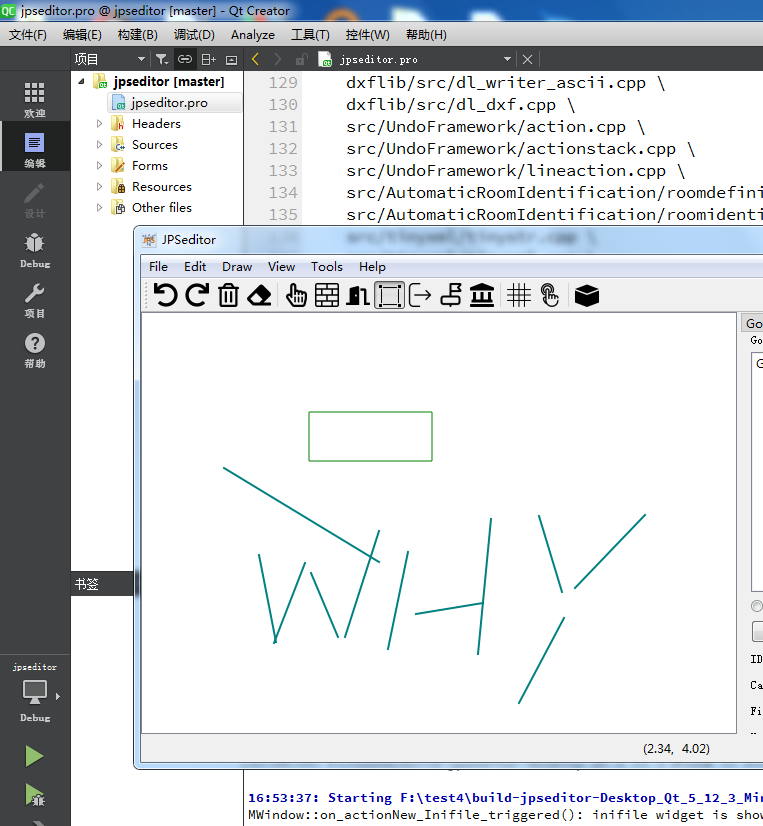Select the eraser tool
The width and height of the screenshot is (763, 826).
259,295
